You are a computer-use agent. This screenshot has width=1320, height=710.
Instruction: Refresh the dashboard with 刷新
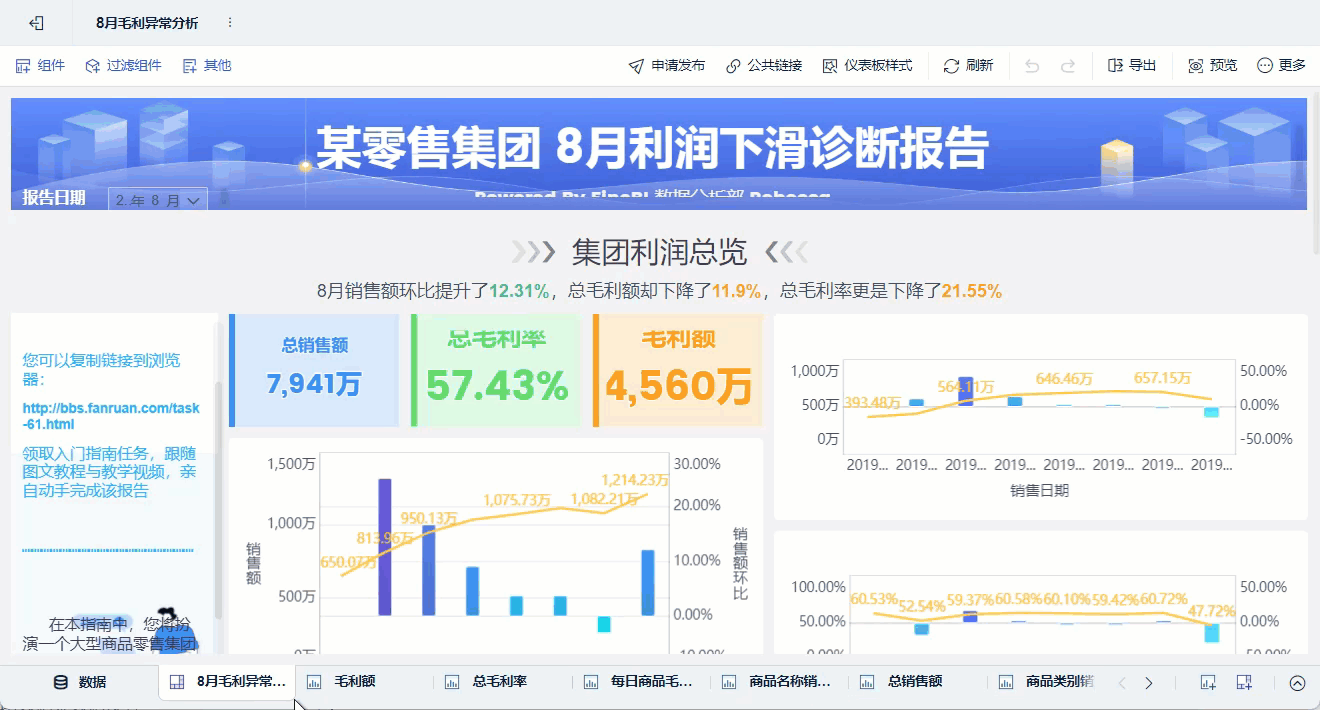click(x=969, y=65)
